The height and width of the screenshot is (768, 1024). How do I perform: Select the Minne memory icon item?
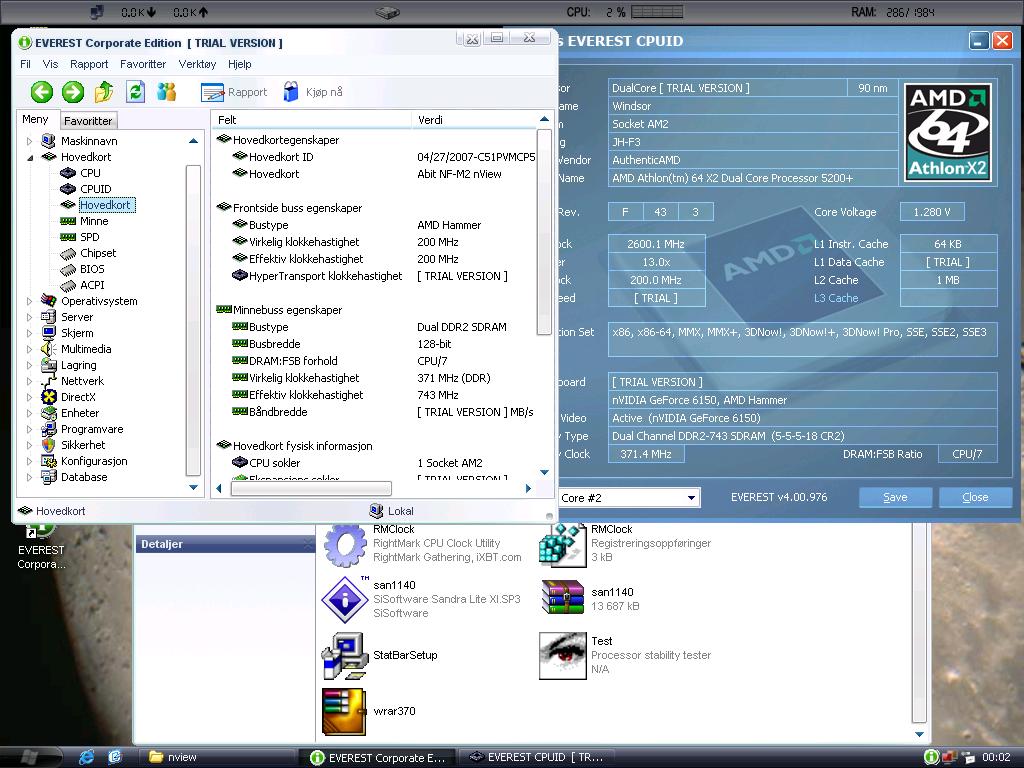[x=68, y=221]
